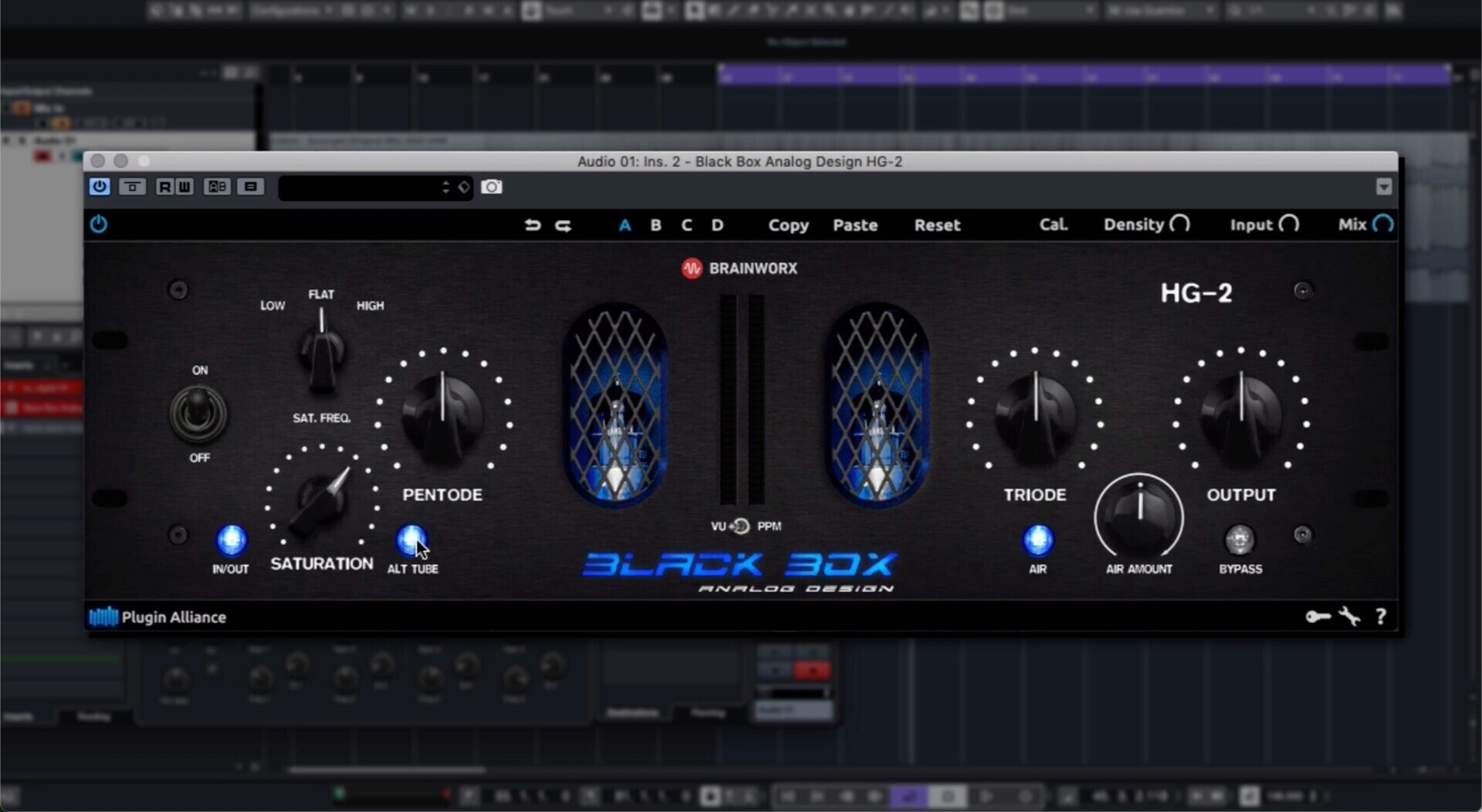
Task: Click the SAT. FREQ. selector switch
Action: point(322,354)
